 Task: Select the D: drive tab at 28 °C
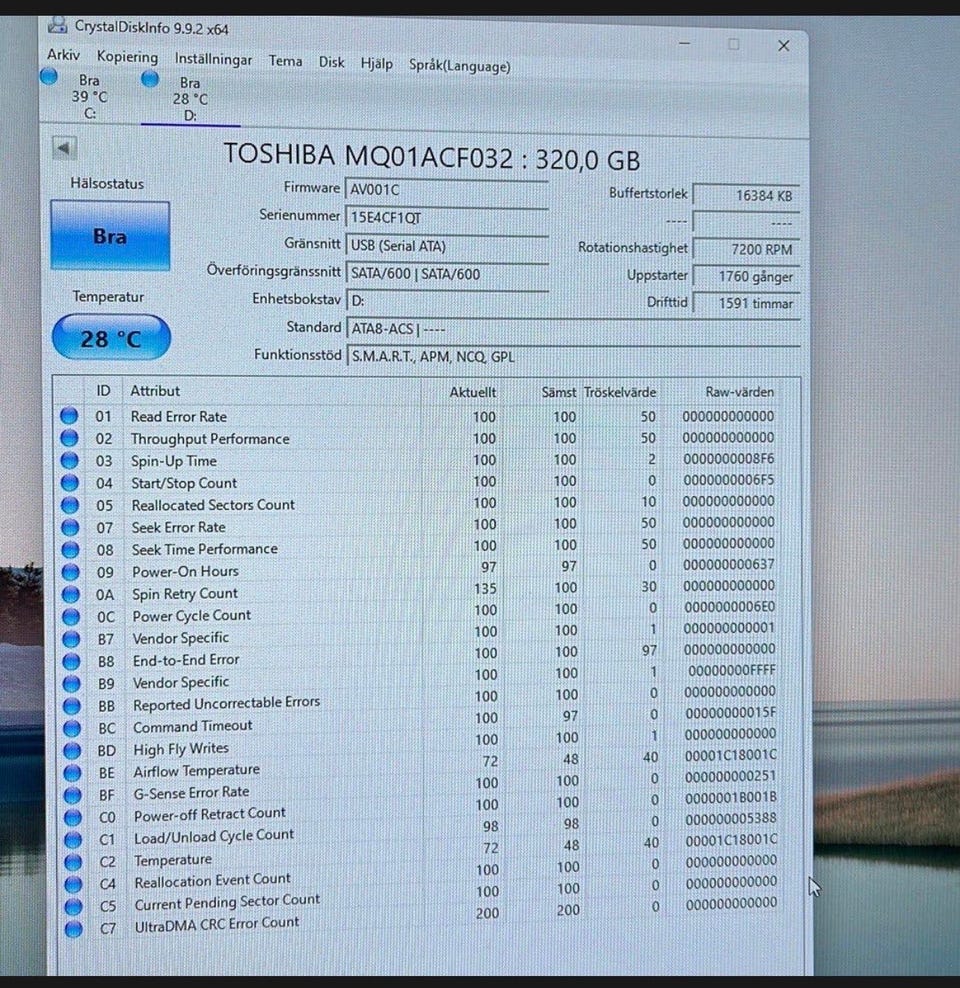coord(190,99)
